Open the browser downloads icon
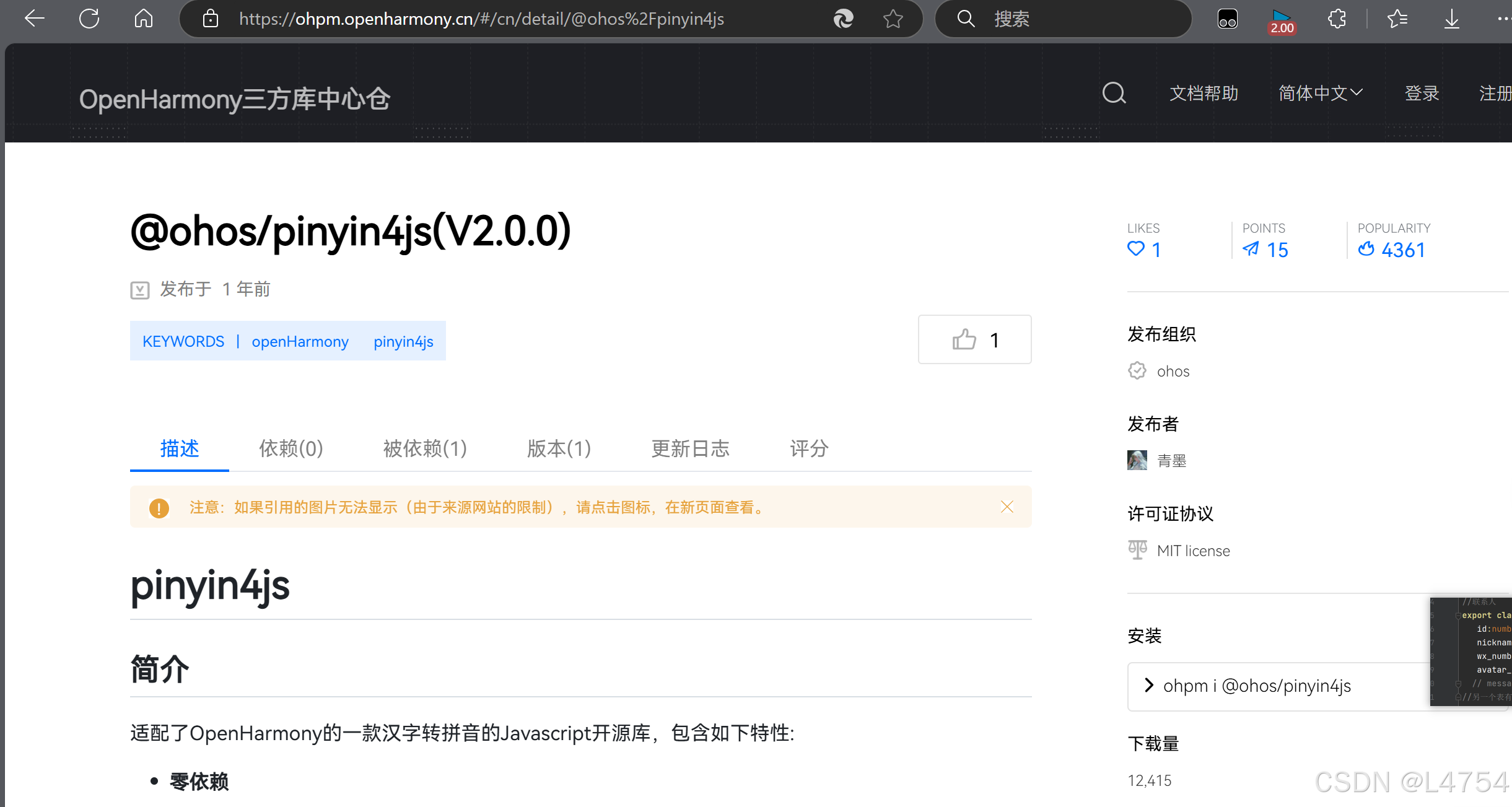 (1451, 19)
